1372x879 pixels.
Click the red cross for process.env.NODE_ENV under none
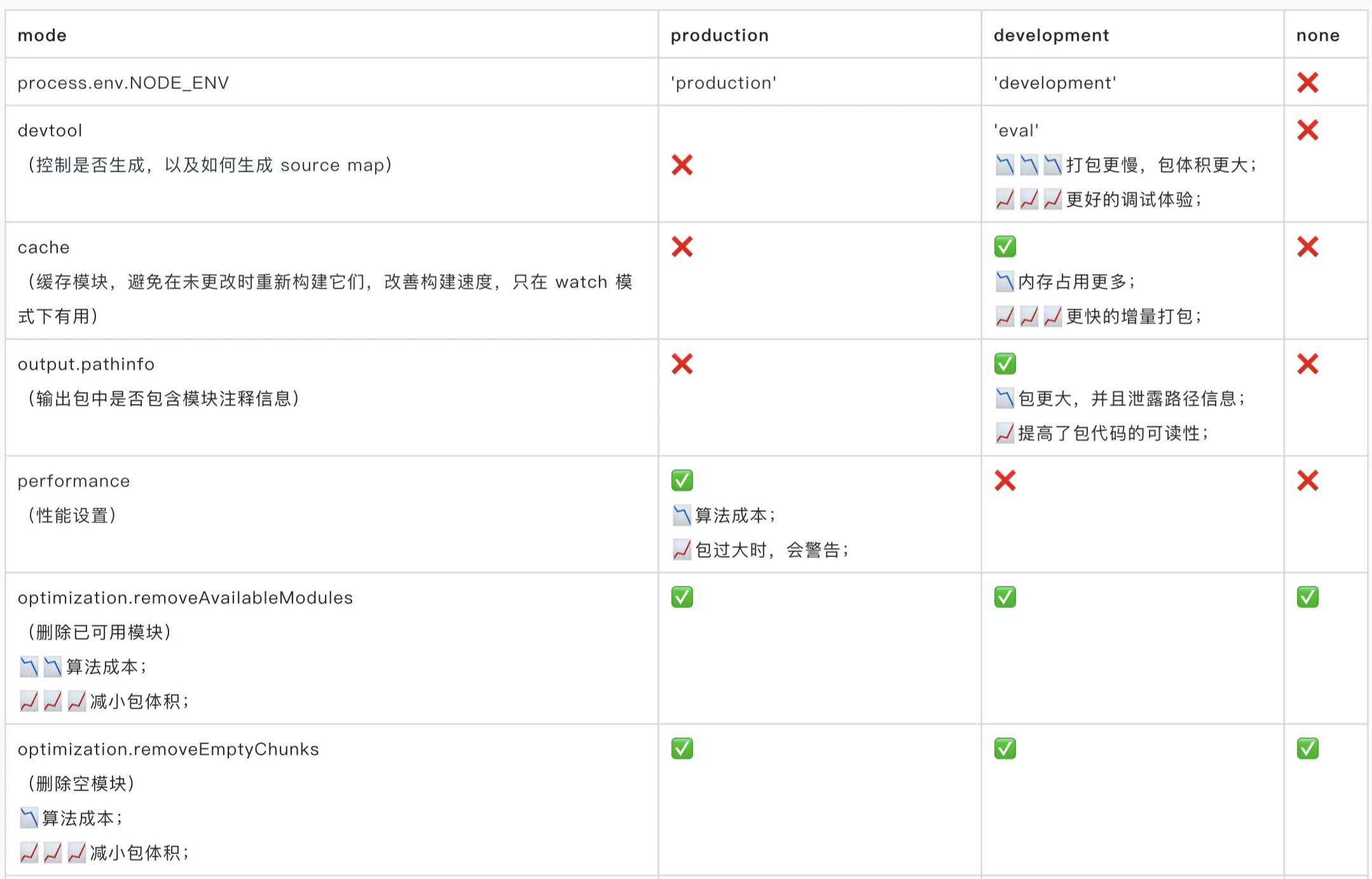tap(1307, 83)
